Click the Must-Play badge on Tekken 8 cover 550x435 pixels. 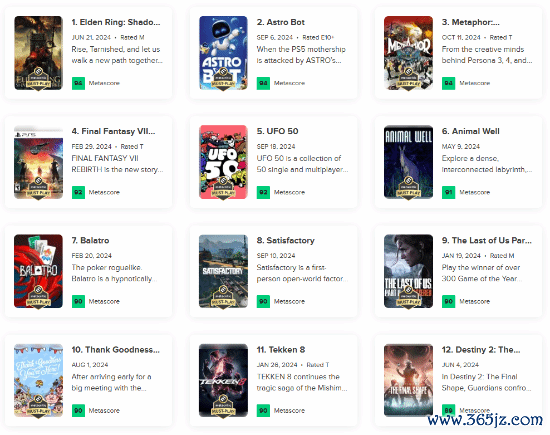[x=223, y=407]
